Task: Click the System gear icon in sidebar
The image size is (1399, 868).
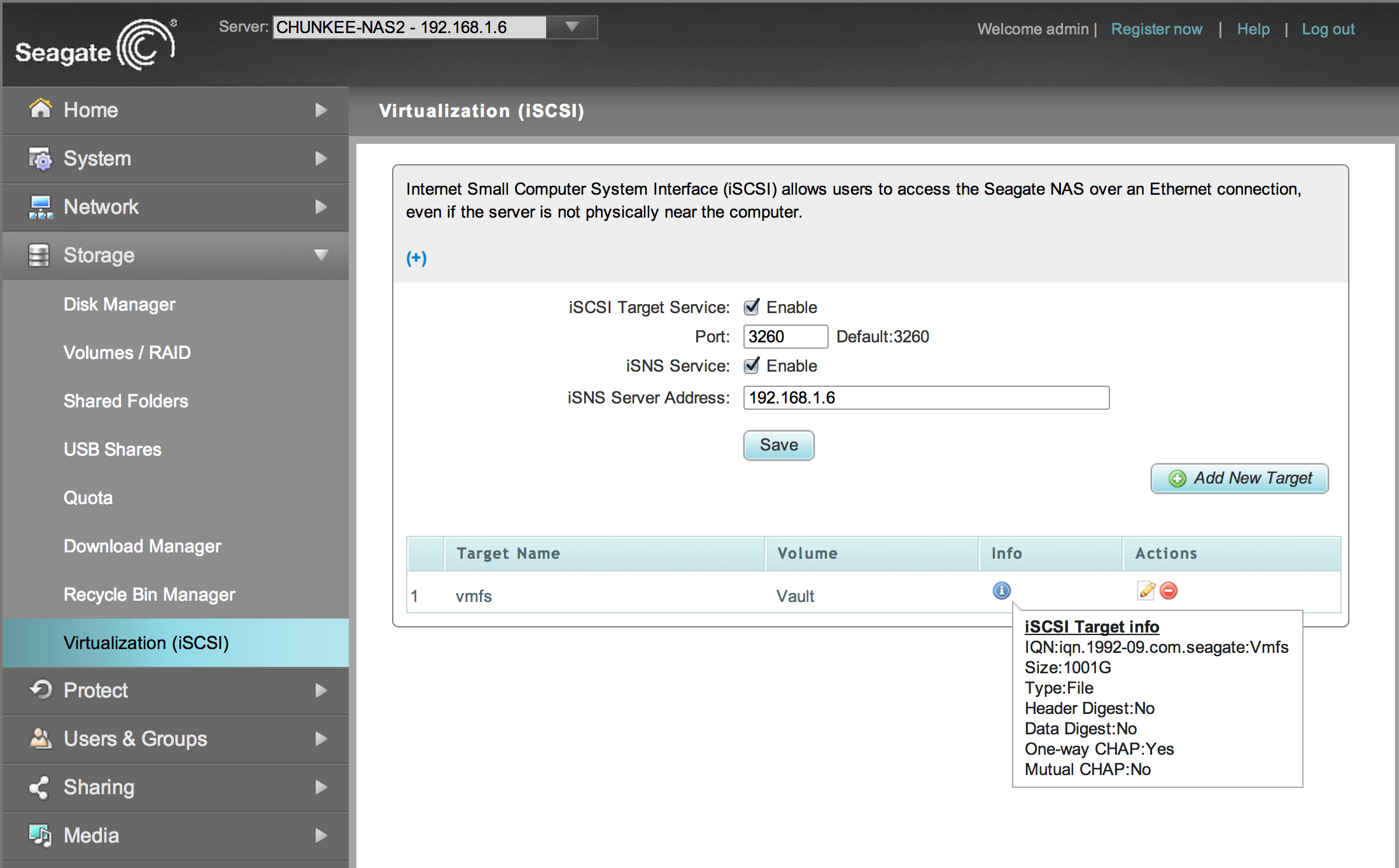Action: (x=40, y=158)
